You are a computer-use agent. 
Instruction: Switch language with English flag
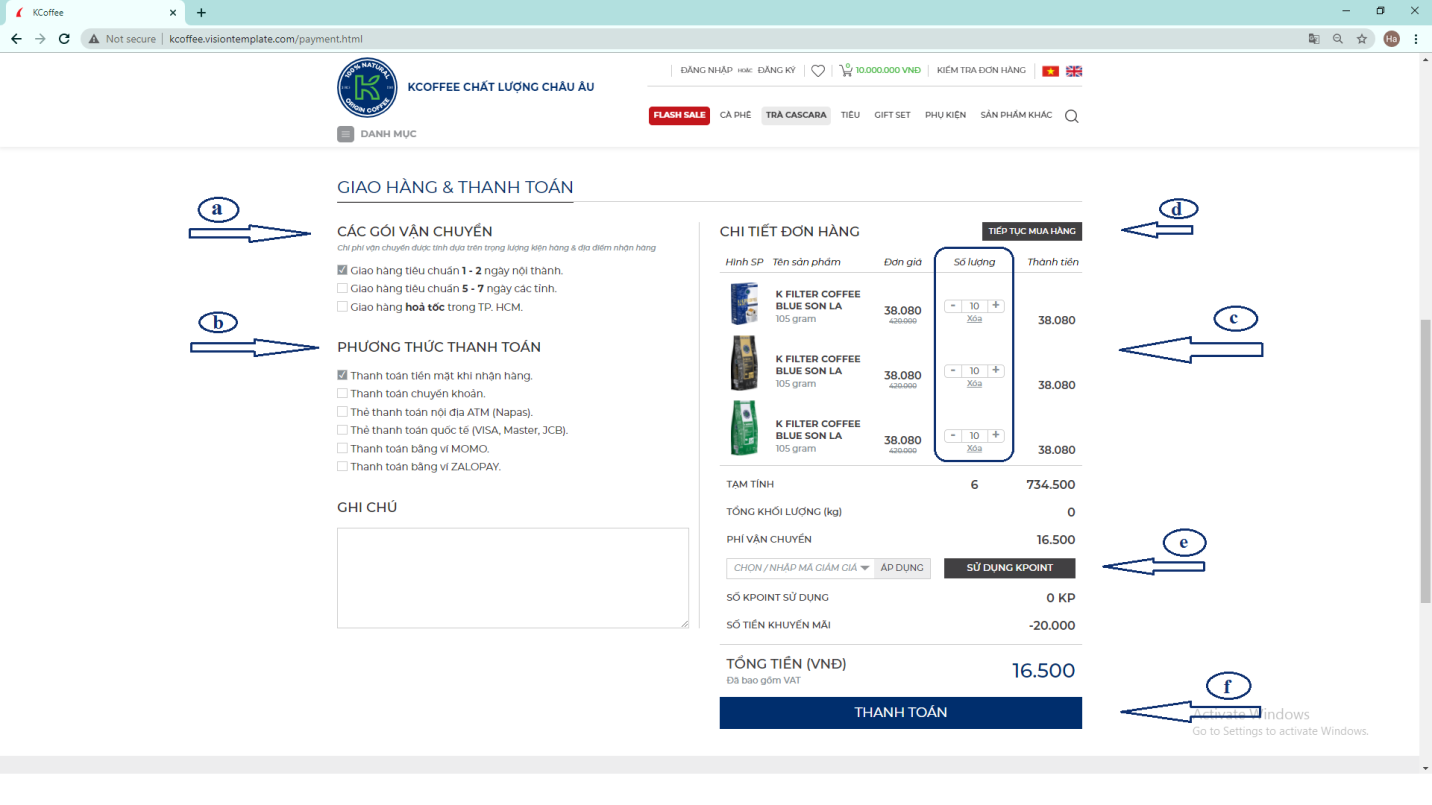tap(1074, 71)
